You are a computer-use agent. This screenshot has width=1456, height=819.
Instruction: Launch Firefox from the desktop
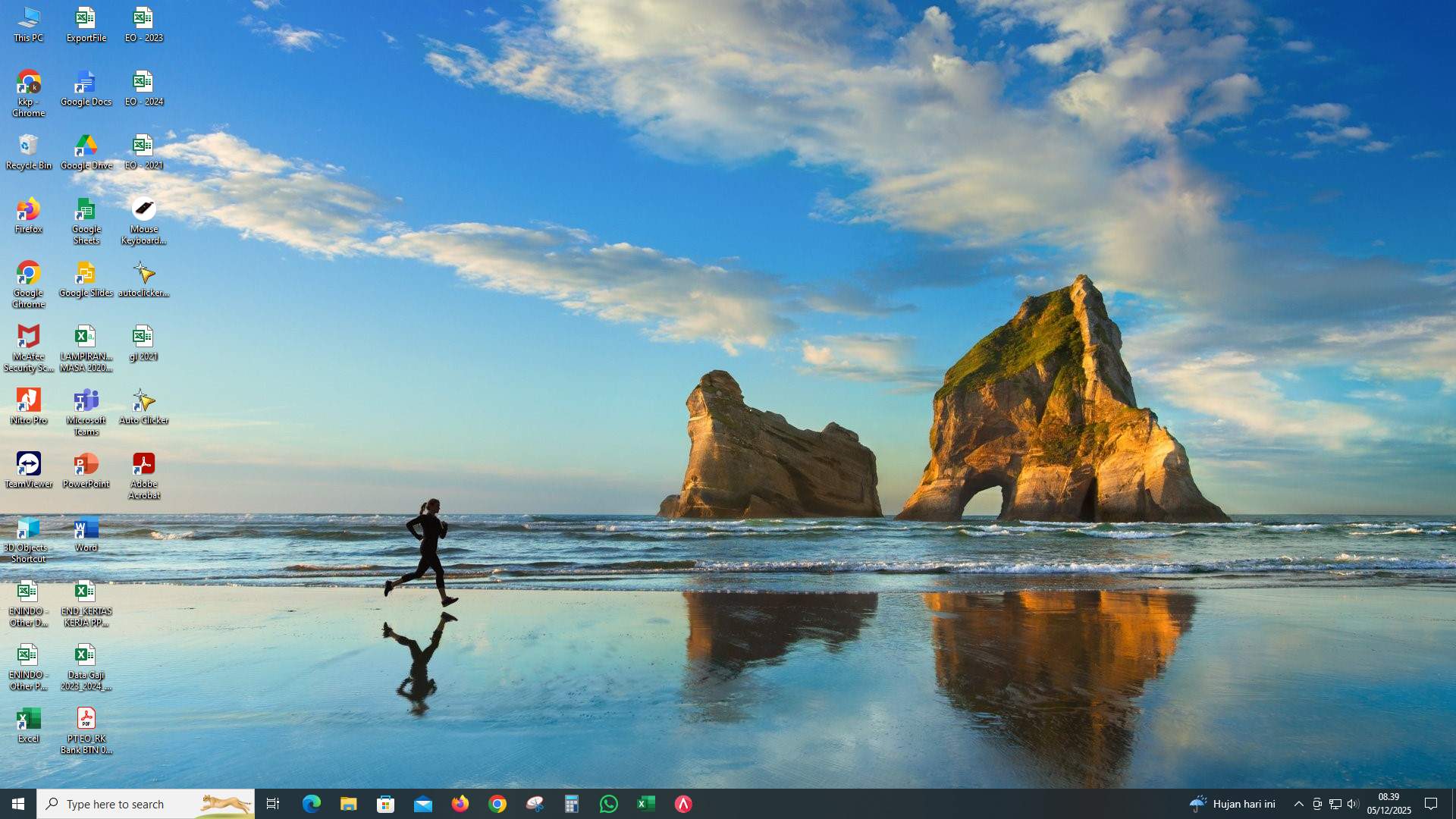[28, 211]
